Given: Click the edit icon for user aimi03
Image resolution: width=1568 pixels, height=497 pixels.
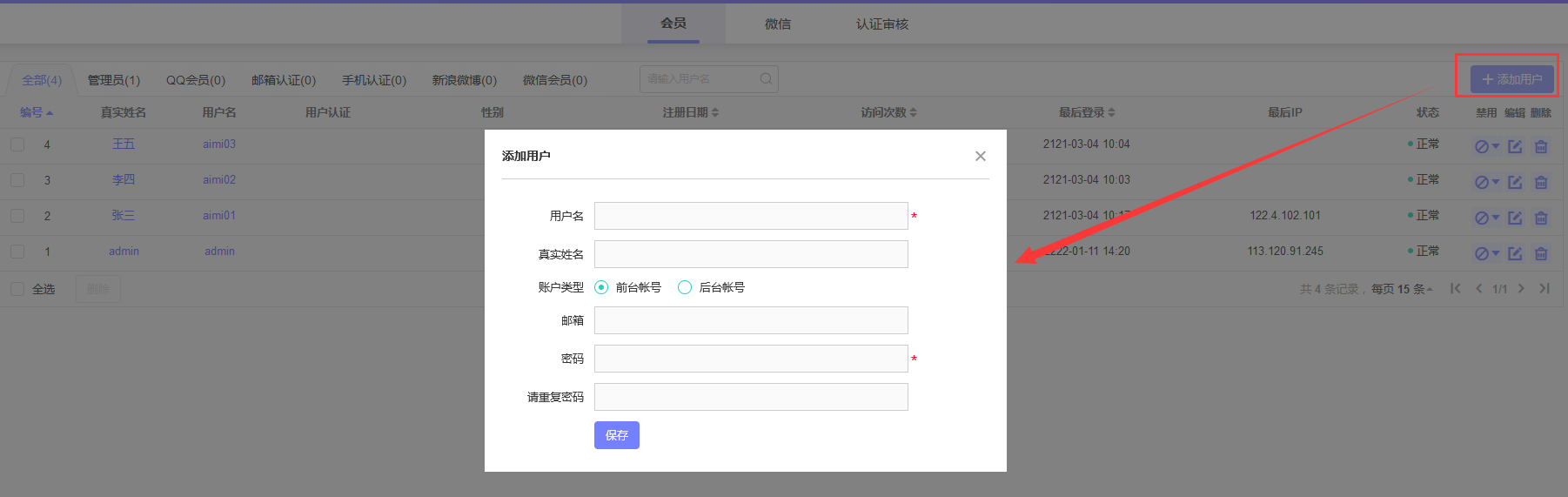Looking at the screenshot, I should (x=1515, y=146).
